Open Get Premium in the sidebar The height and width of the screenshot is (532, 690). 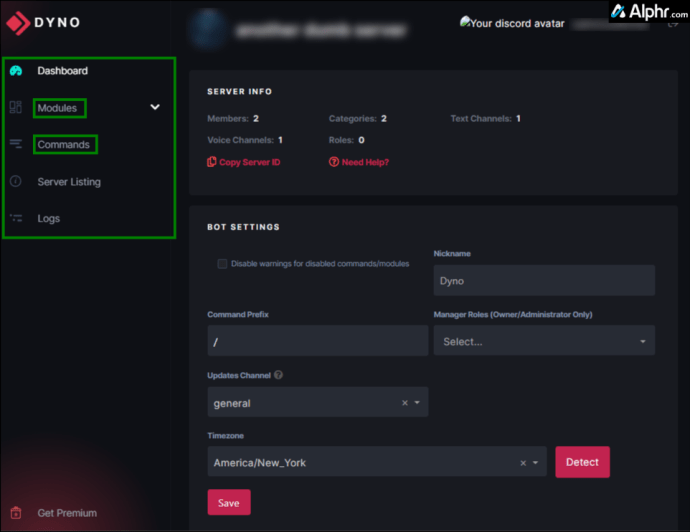[67, 513]
